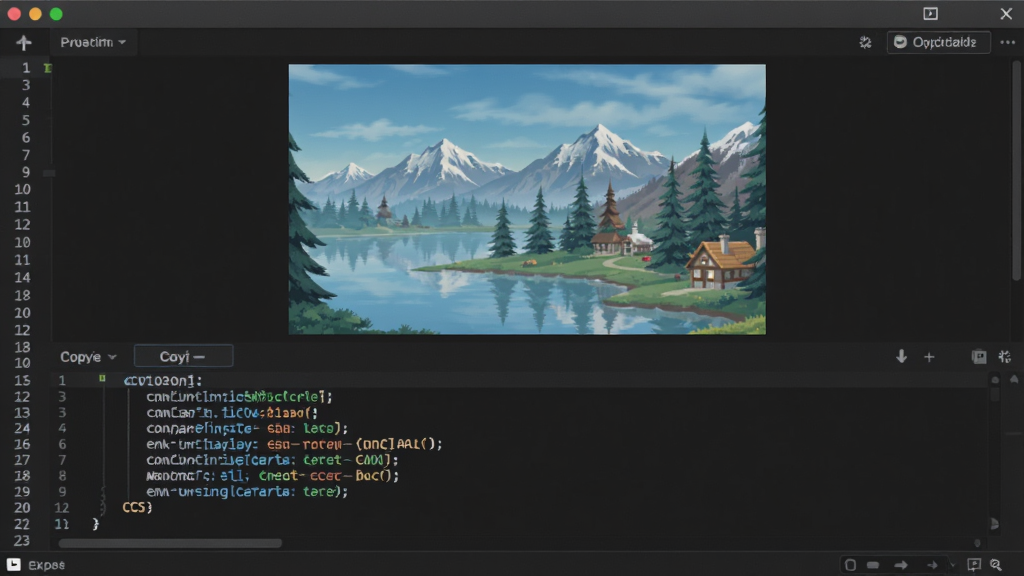
Task: Click the code line ending with "(DNC]AAL();"
Action: (x=295, y=444)
